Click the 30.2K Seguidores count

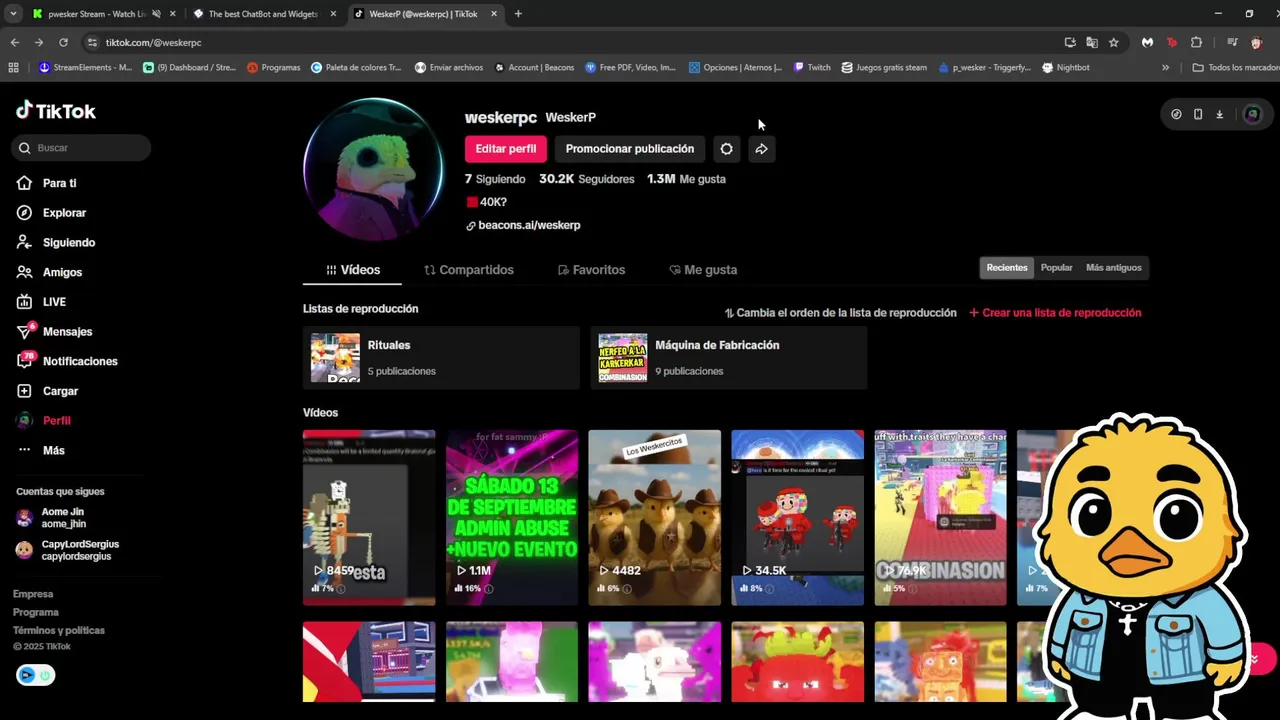[587, 179]
